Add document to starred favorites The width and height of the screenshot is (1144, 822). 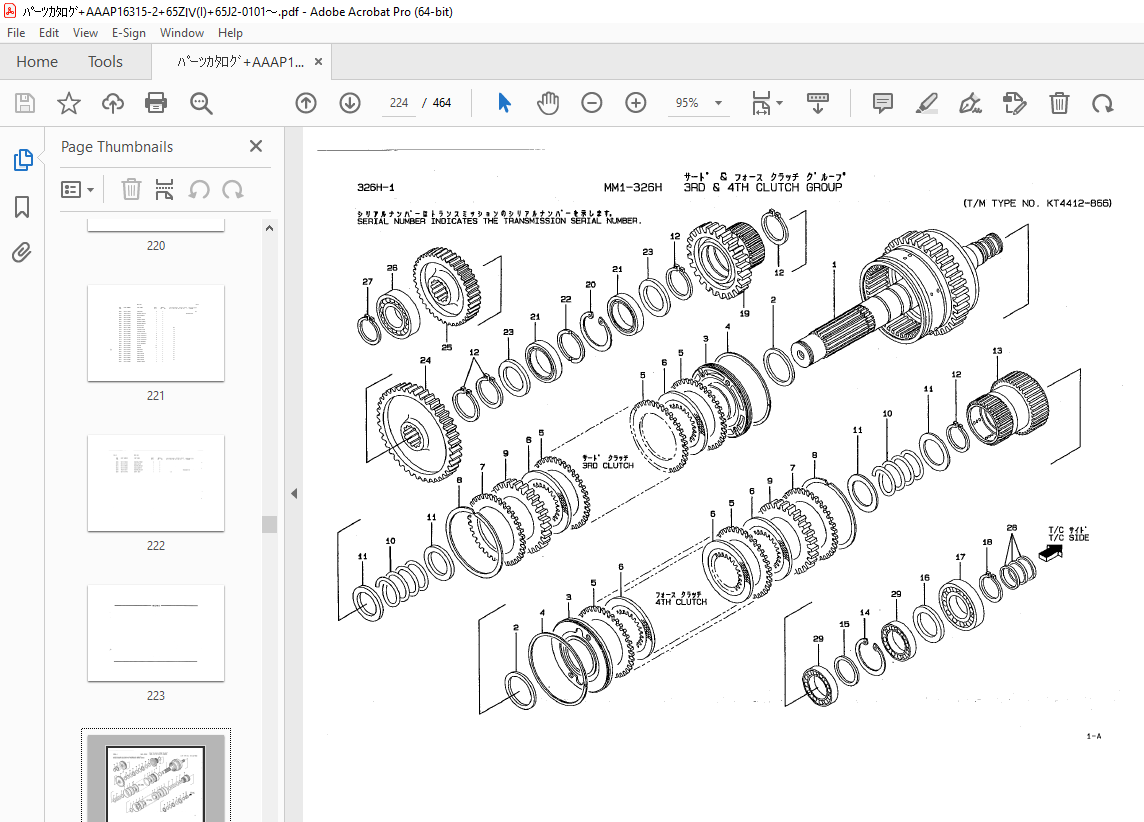pyautogui.click(x=69, y=103)
